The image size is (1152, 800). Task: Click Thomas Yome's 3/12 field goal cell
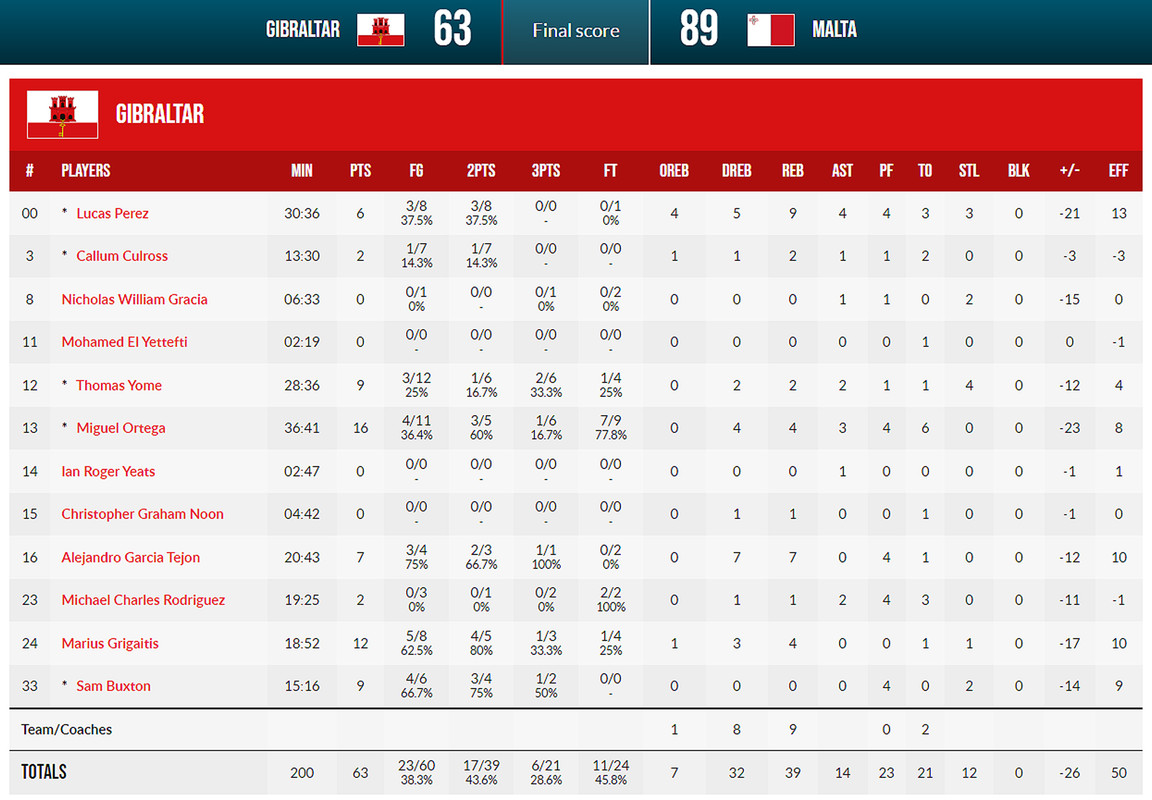pyautogui.click(x=417, y=385)
